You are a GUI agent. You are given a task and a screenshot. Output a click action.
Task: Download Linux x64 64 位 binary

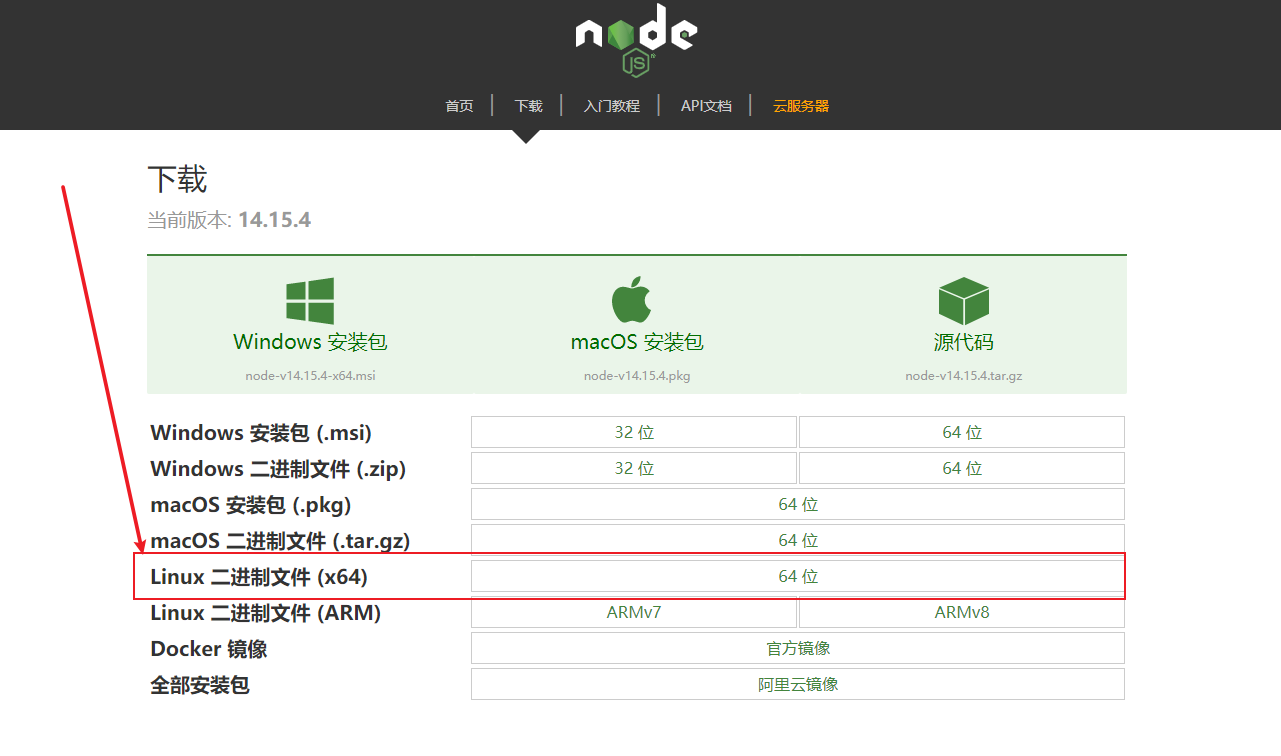click(x=798, y=576)
